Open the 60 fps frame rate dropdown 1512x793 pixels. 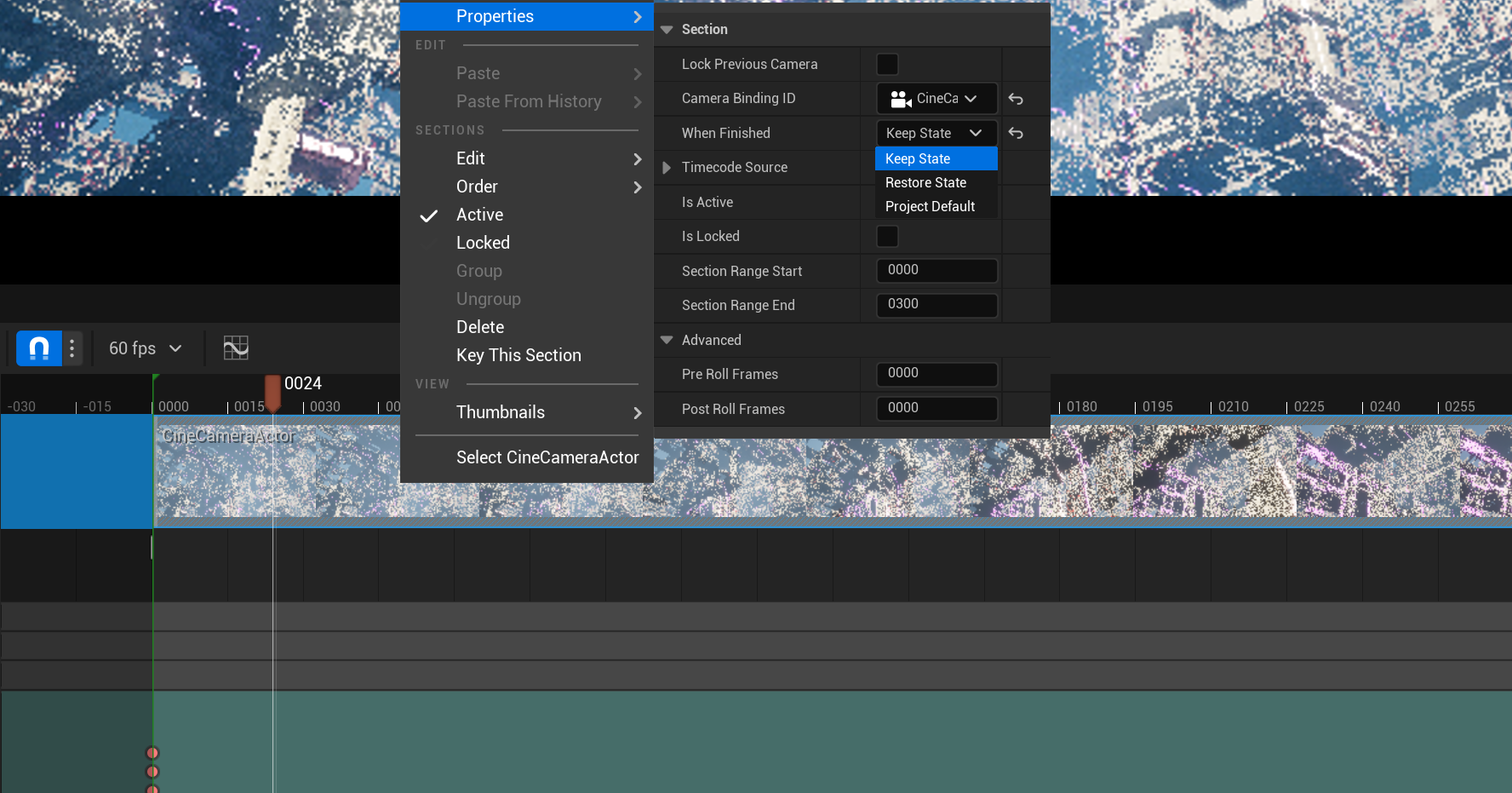[x=146, y=348]
